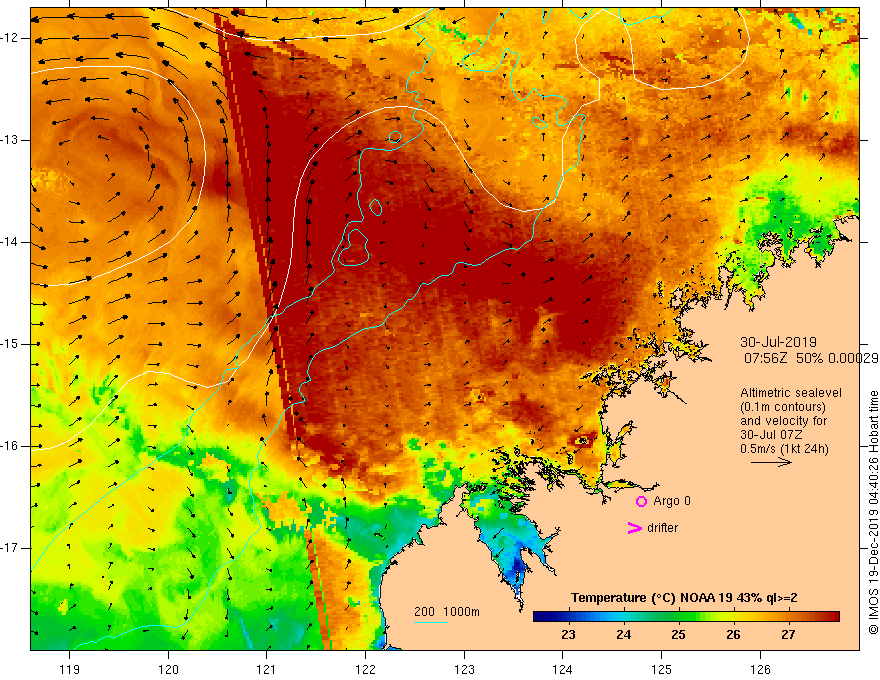This screenshot has height=680, width=880.
Task: Click the longitude 121 axis label
Action: [x=267, y=669]
